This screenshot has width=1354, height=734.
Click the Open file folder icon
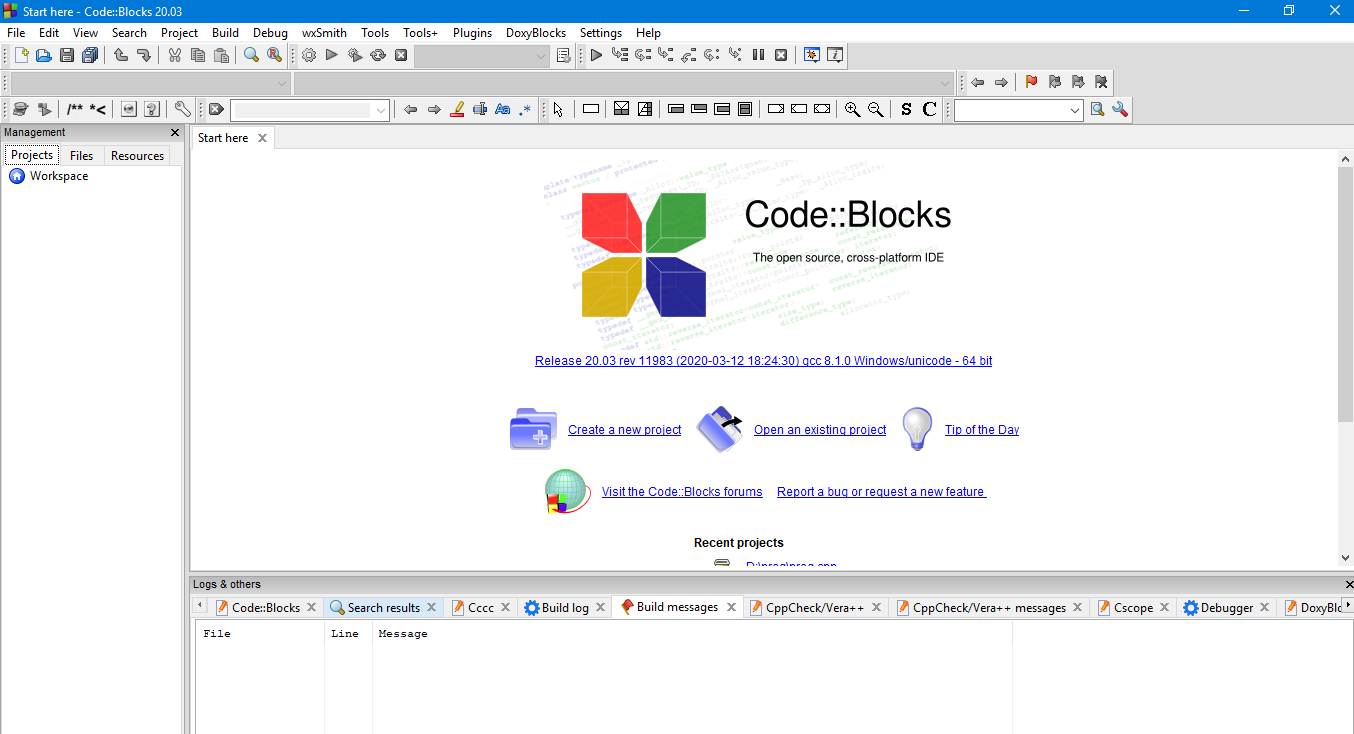(x=44, y=55)
